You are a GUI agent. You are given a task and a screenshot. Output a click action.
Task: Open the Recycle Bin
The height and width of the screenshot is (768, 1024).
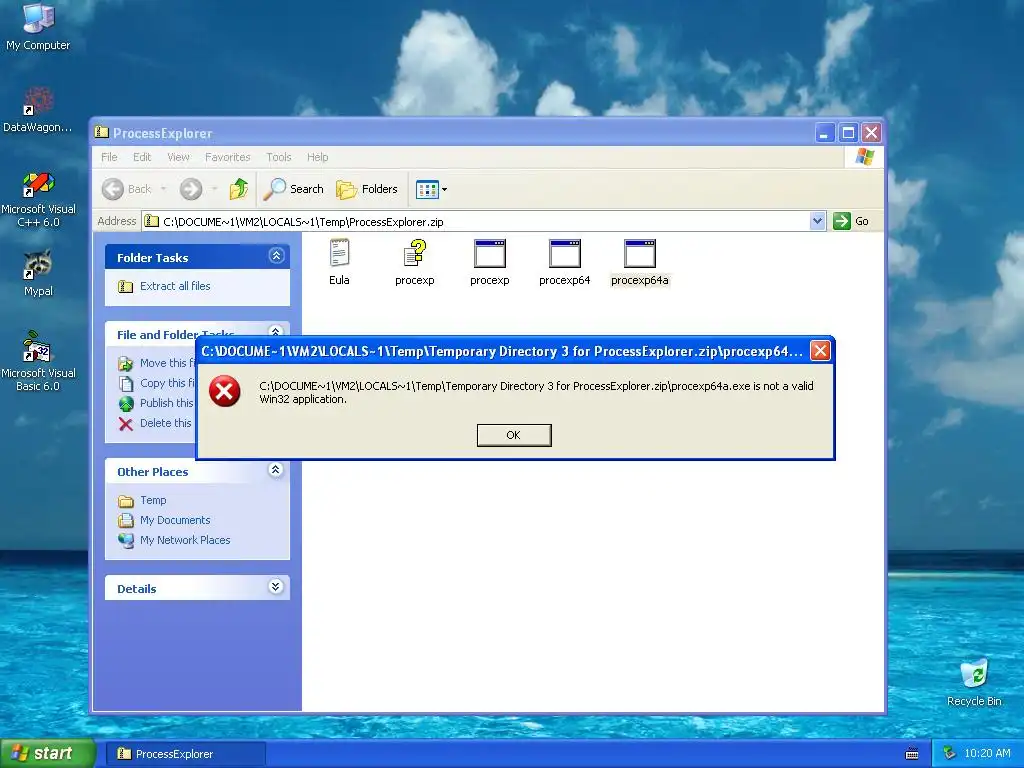(974, 682)
